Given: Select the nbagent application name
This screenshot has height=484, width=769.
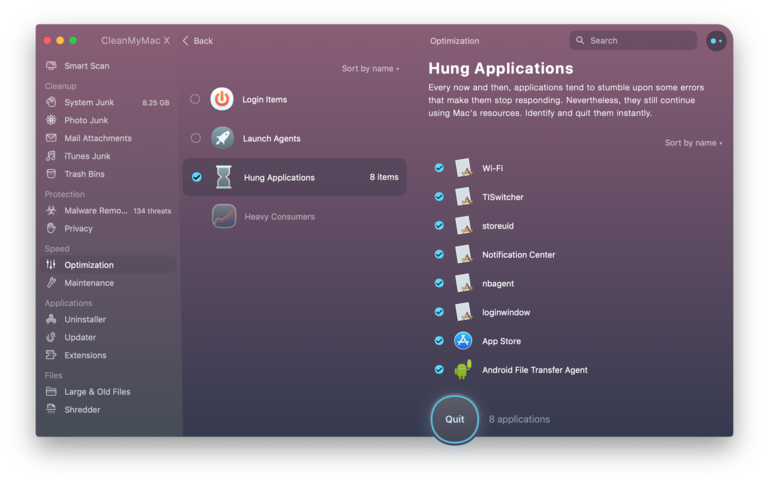Looking at the screenshot, I should (x=498, y=283).
